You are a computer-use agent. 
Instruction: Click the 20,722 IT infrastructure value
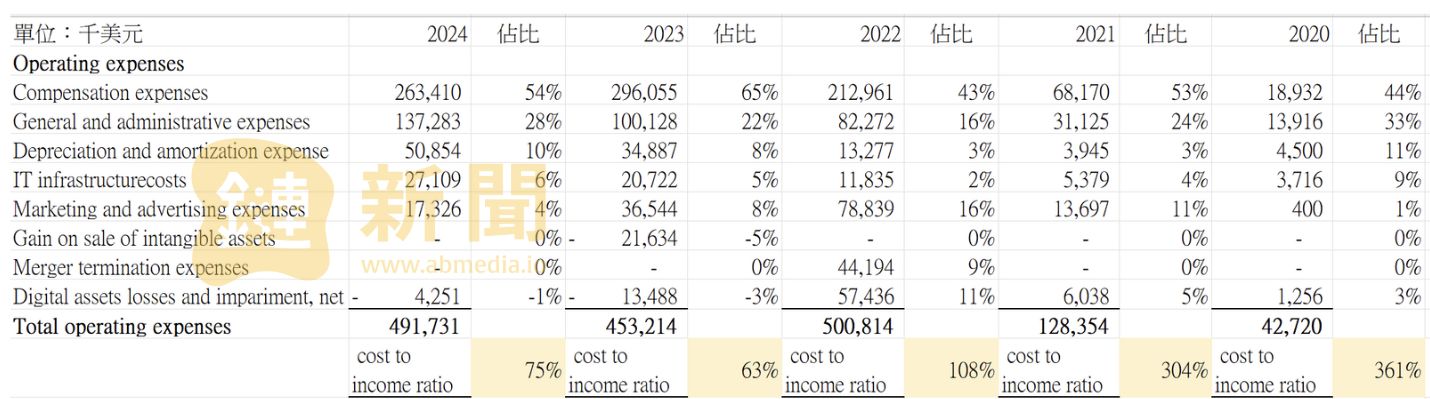click(650, 180)
